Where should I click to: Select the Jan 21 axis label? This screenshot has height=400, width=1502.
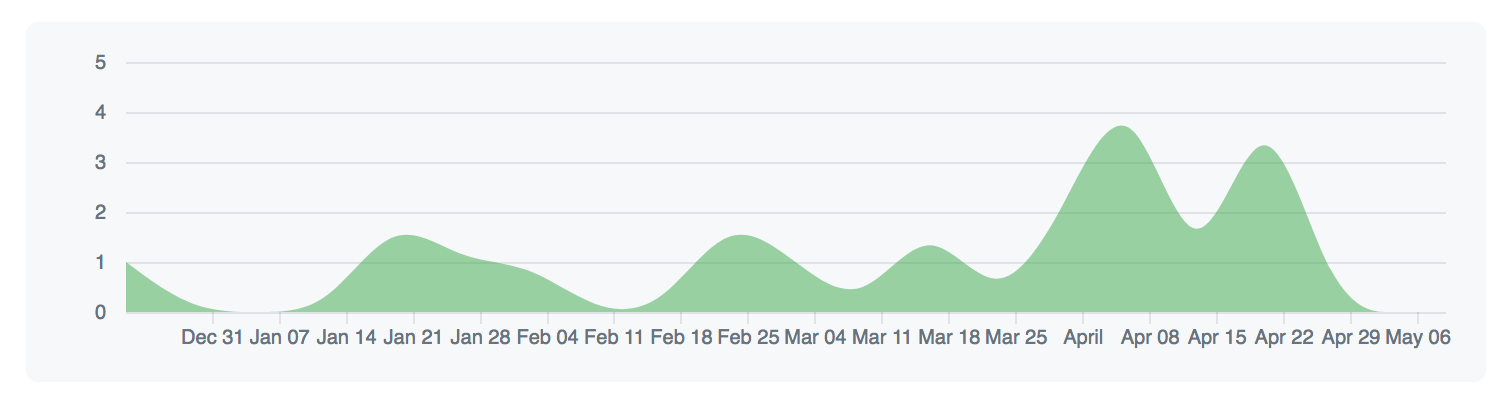coord(413,338)
